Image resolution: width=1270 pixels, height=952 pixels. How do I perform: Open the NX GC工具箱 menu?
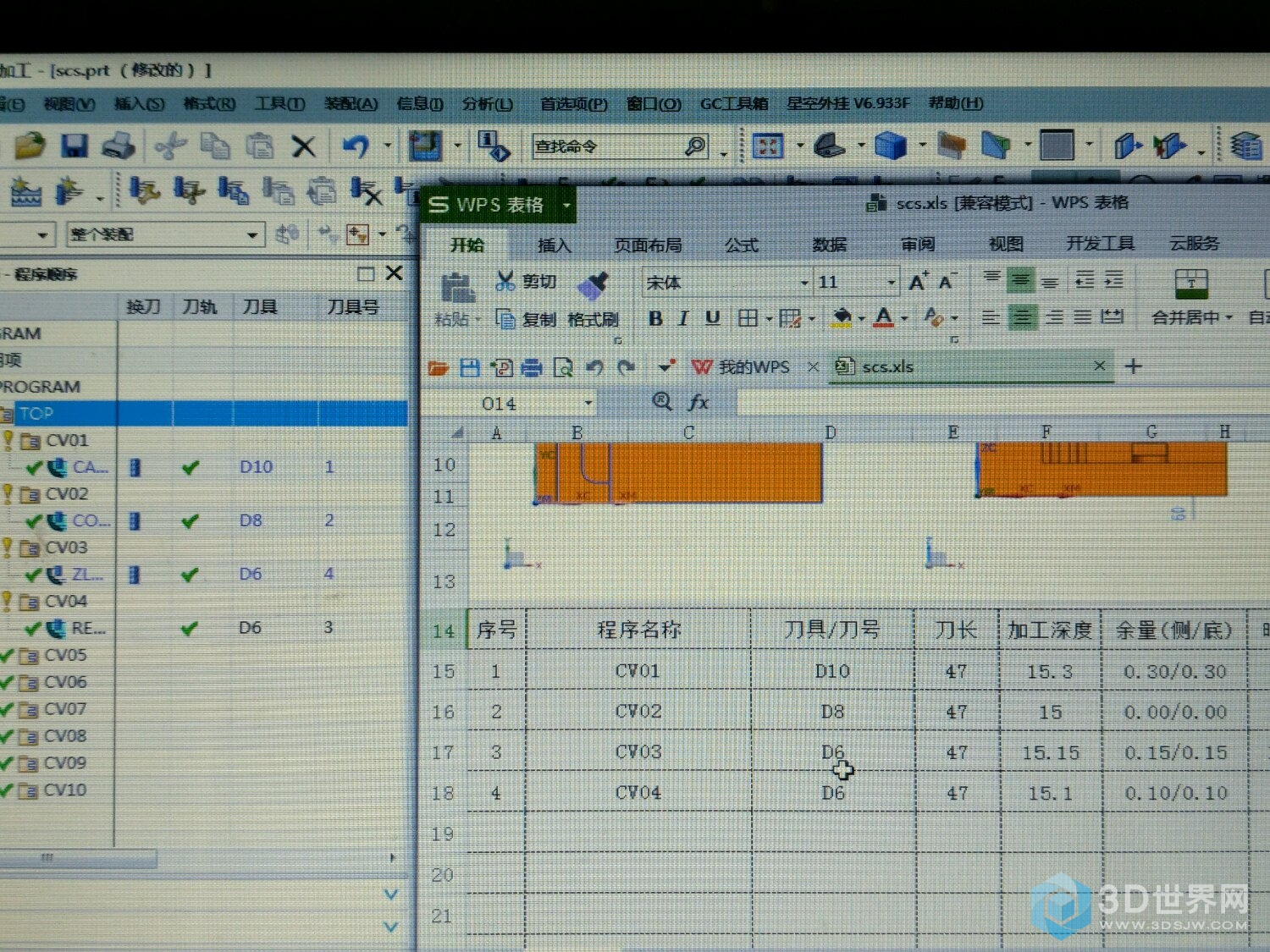(x=733, y=103)
